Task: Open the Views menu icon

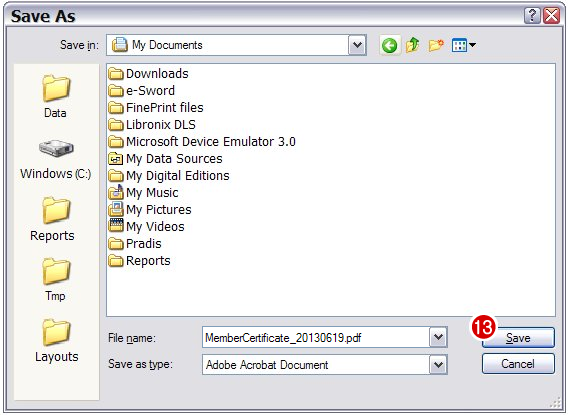Action: click(464, 45)
